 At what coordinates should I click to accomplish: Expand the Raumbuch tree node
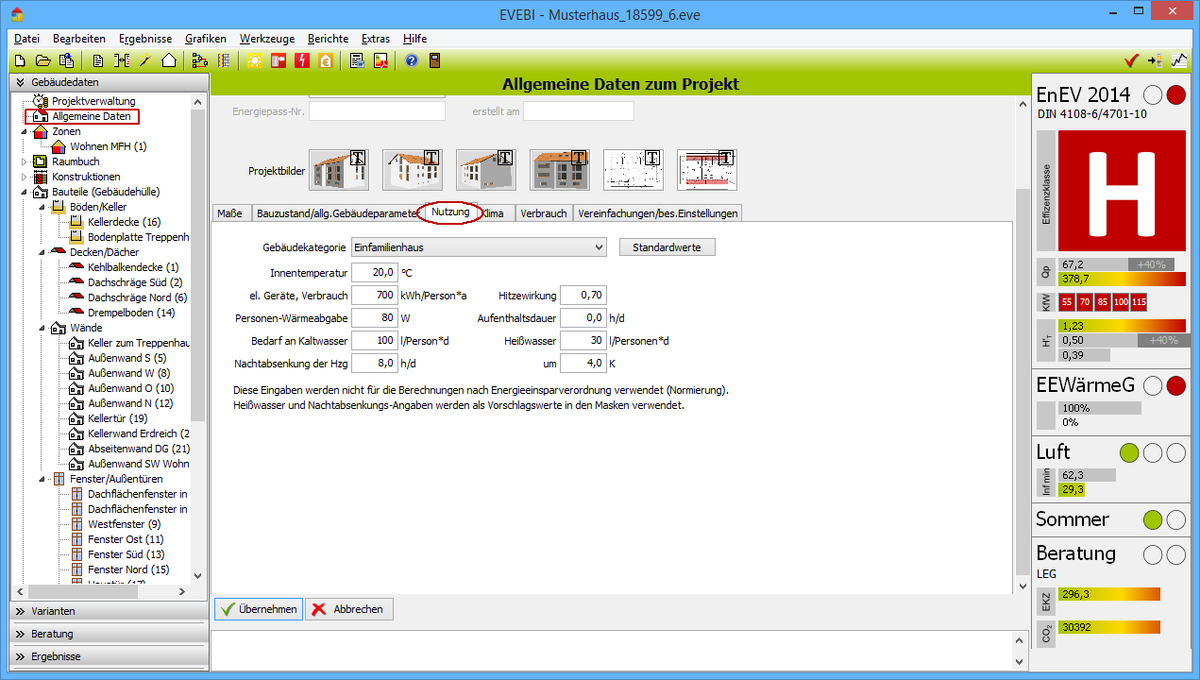coord(25,161)
